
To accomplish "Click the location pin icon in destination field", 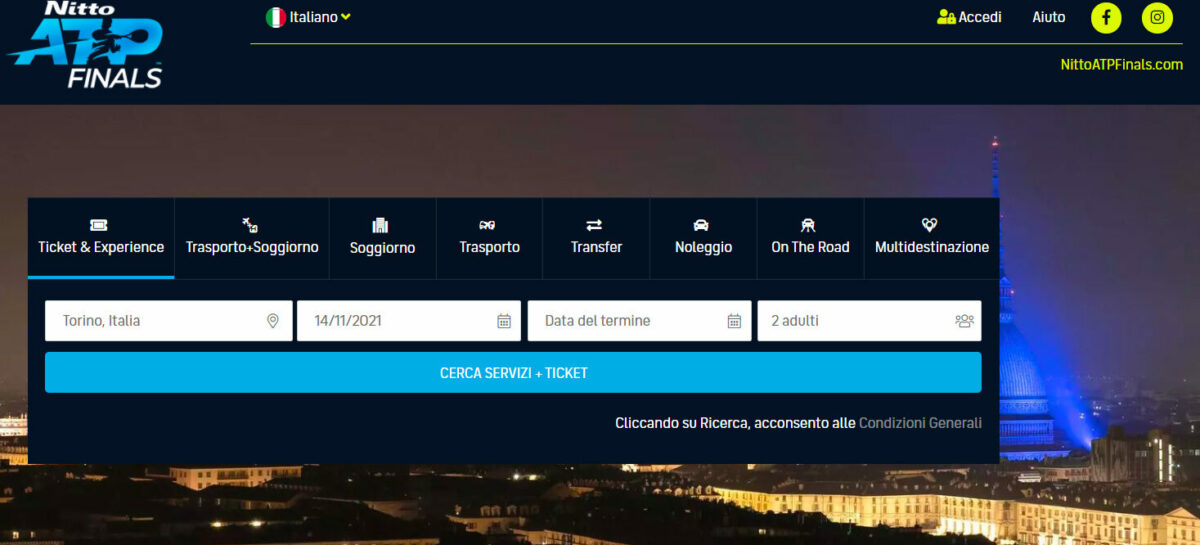I will 272,321.
